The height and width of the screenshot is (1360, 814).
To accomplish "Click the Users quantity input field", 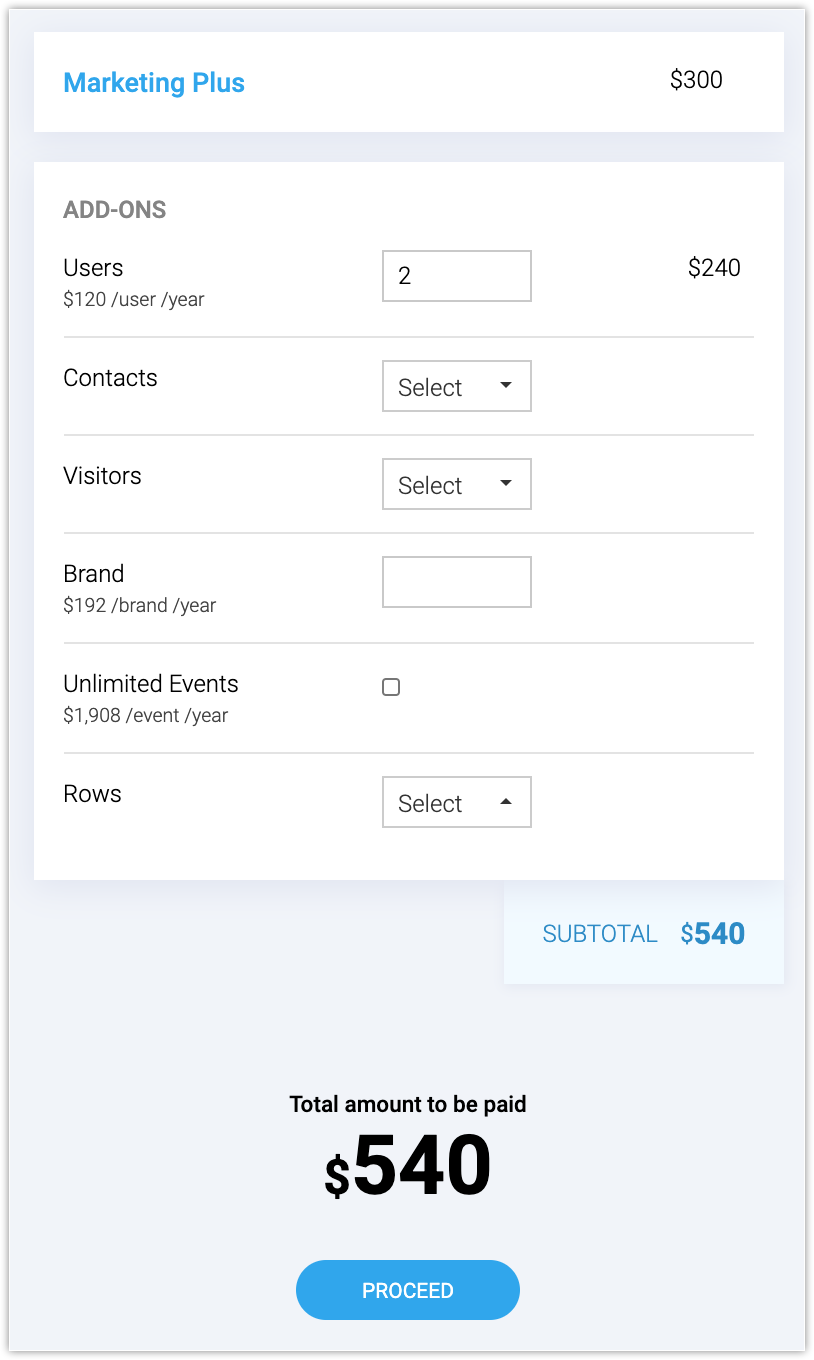I will pyautogui.click(x=456, y=276).
